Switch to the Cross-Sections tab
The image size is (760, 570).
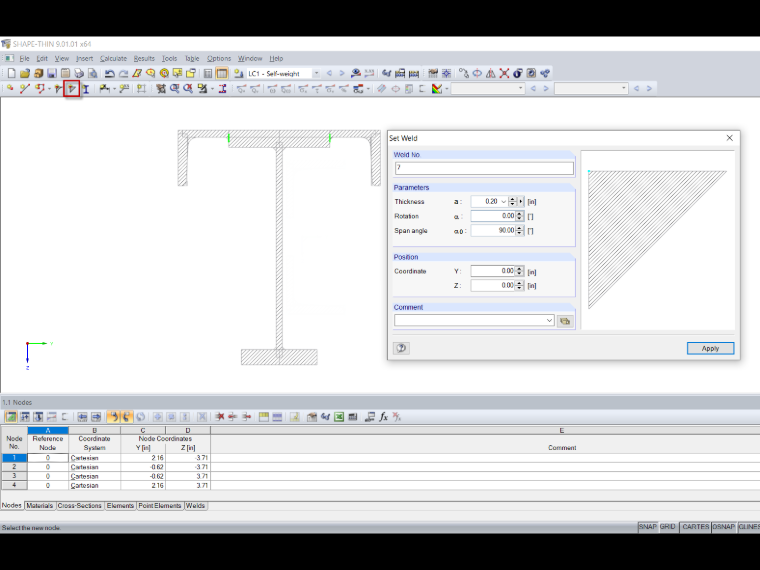coord(79,506)
